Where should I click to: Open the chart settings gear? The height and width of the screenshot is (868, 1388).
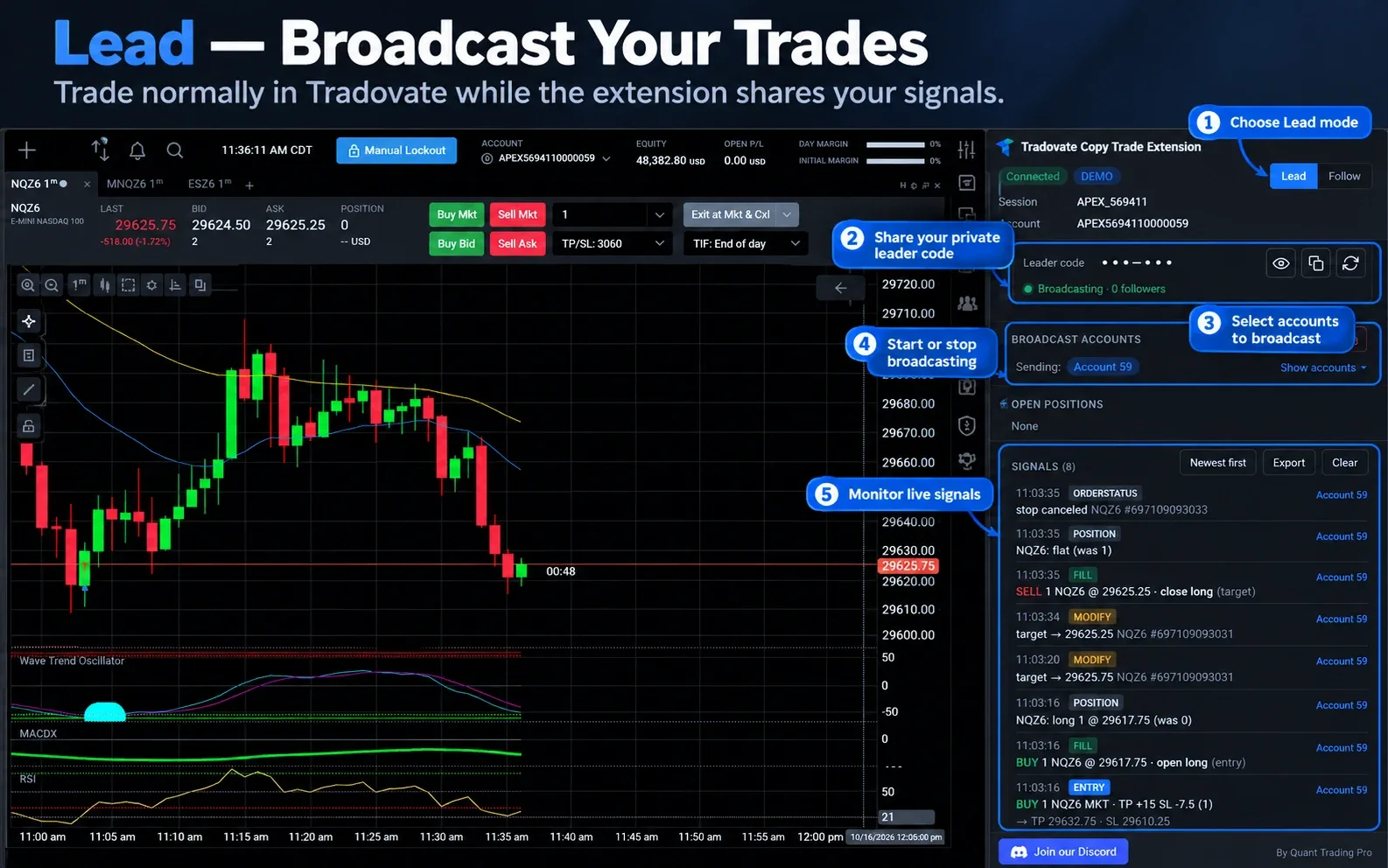151,285
